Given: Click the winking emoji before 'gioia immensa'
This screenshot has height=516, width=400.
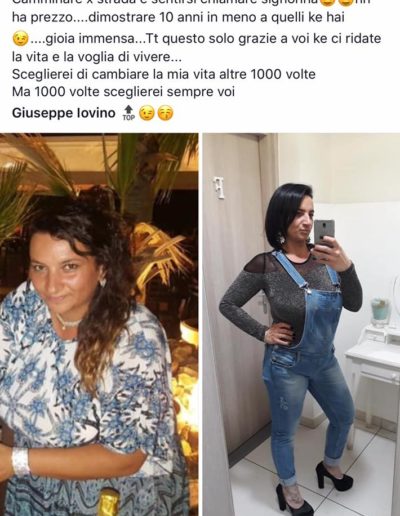Looking at the screenshot, I should coord(21,39).
